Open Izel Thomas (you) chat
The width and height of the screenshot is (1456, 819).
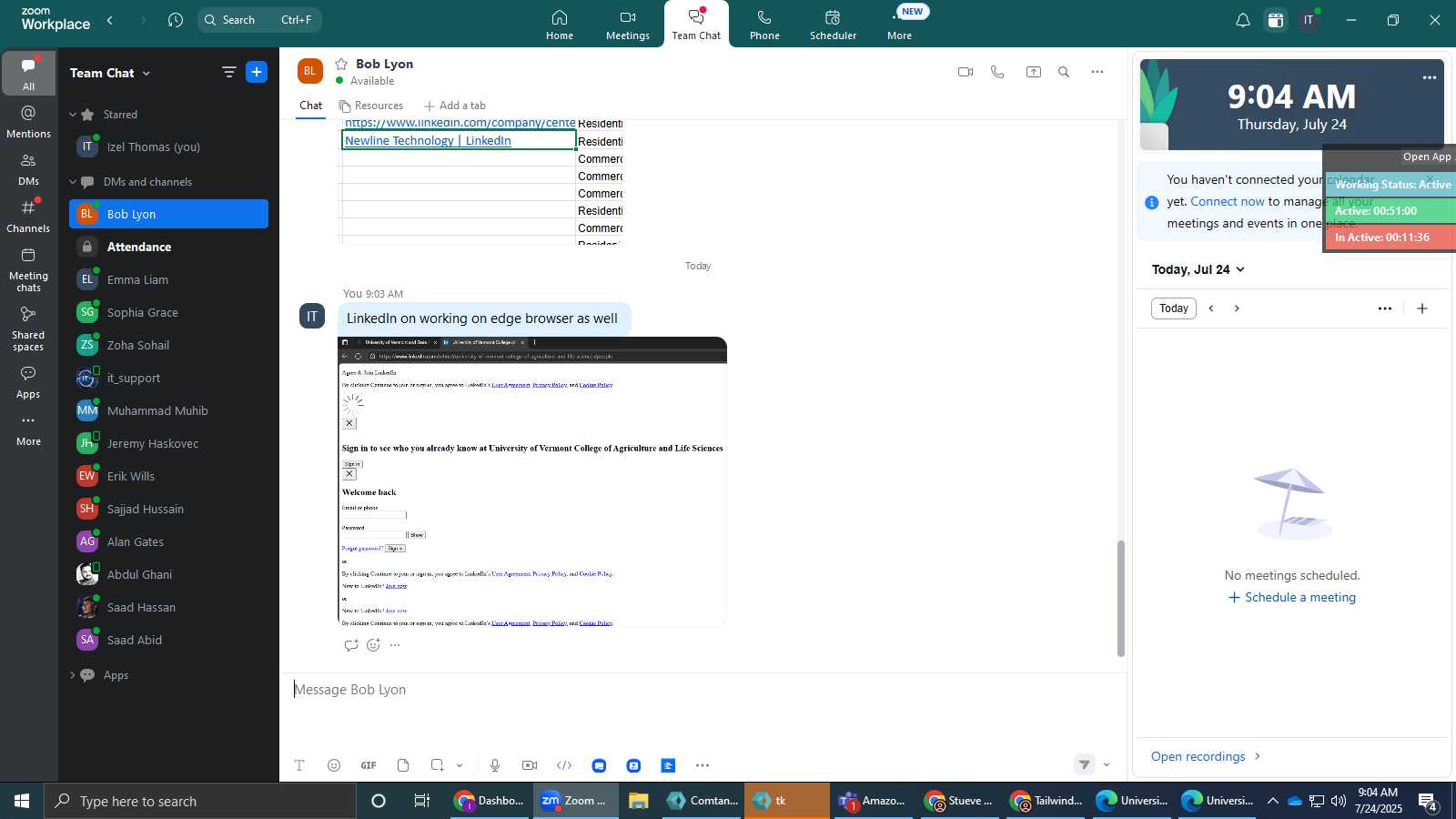168,147
